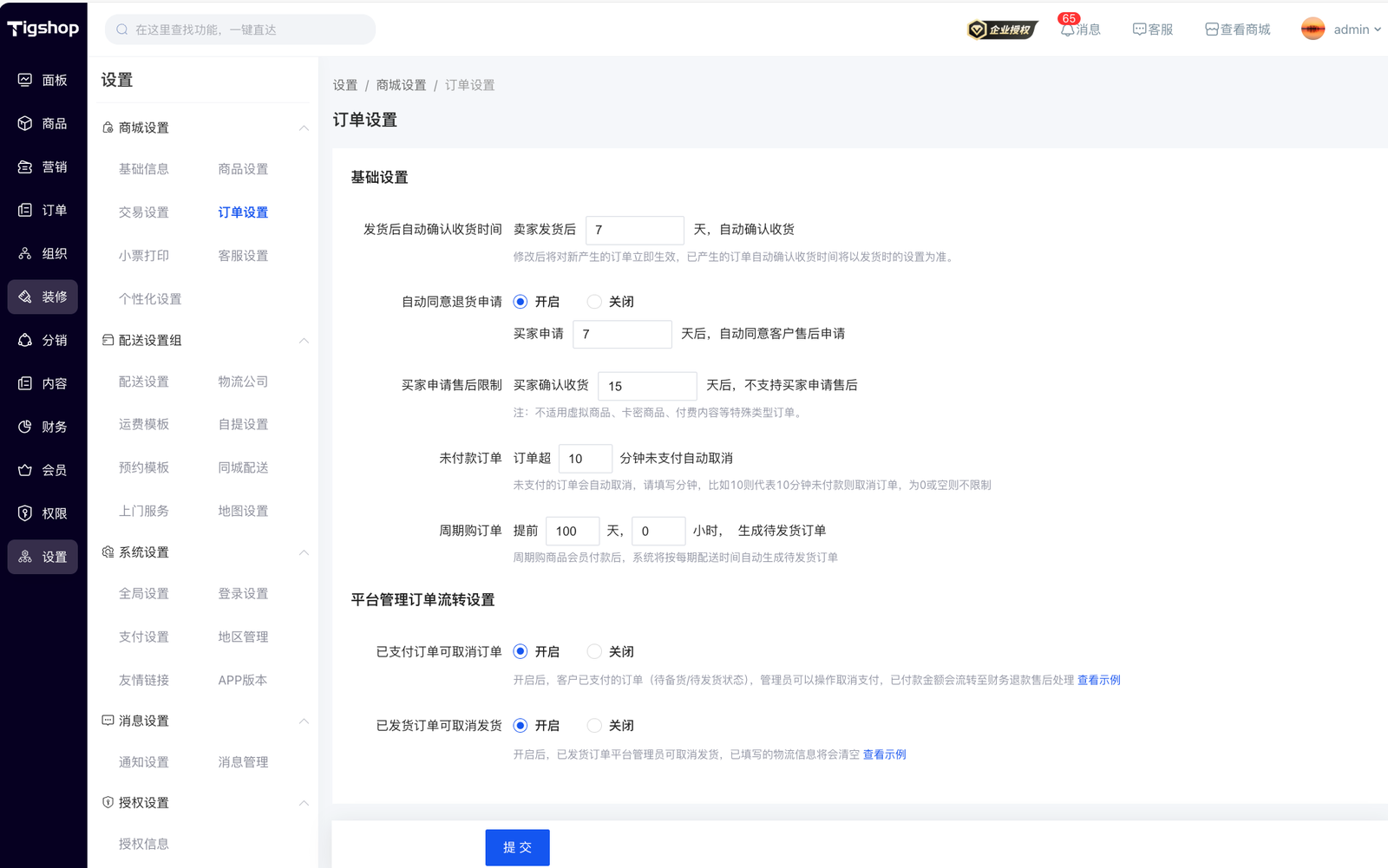1388x868 pixels.
Task: Click the 未付款订单 minutes input field
Action: click(x=585, y=459)
